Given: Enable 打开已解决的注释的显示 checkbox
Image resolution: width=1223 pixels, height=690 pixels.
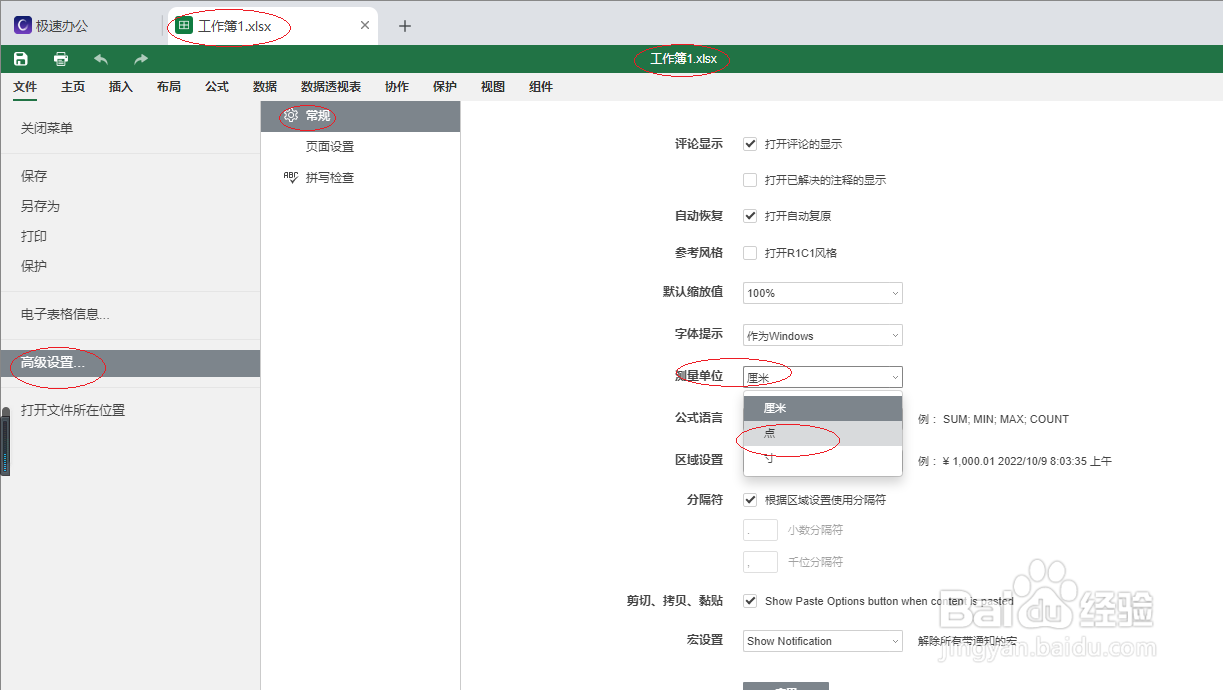Looking at the screenshot, I should pos(750,179).
